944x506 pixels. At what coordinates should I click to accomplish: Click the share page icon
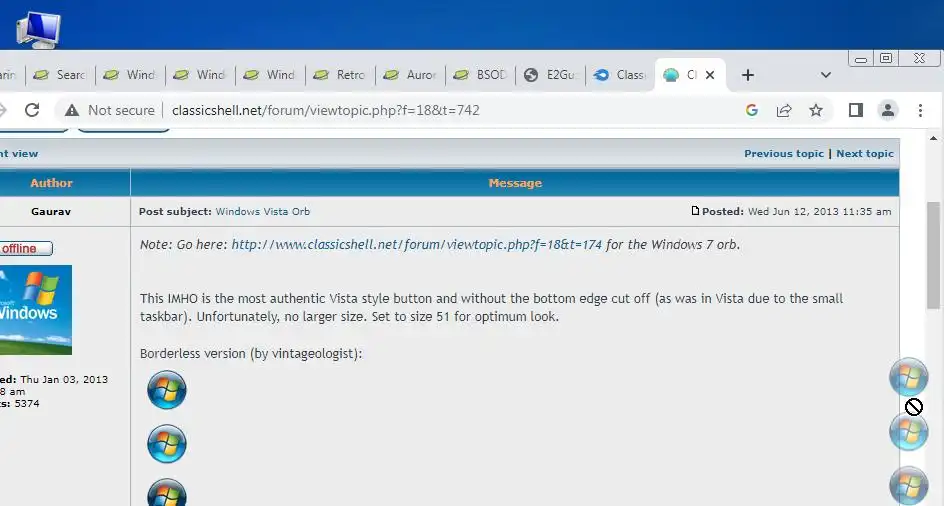pos(784,110)
